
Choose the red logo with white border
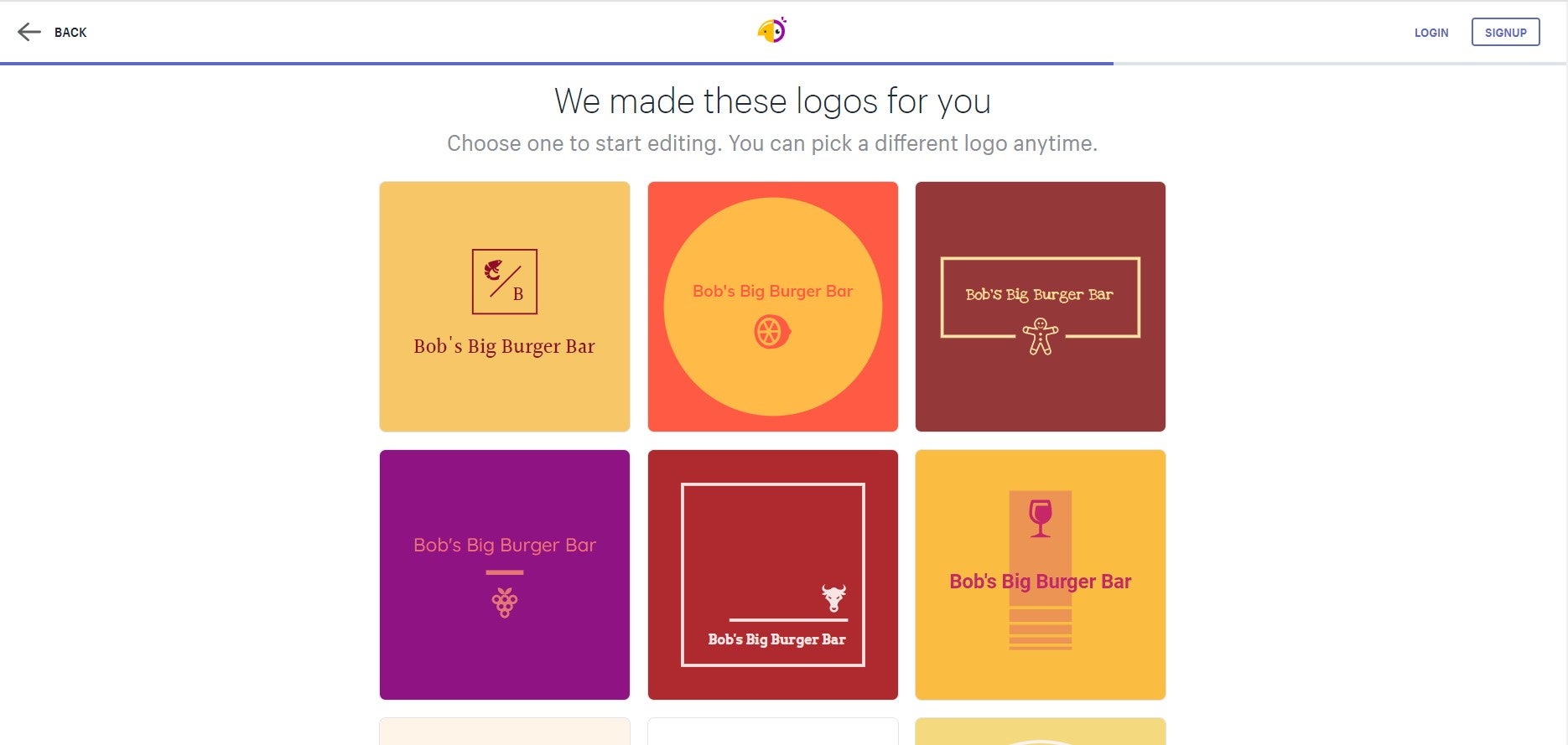(x=772, y=575)
